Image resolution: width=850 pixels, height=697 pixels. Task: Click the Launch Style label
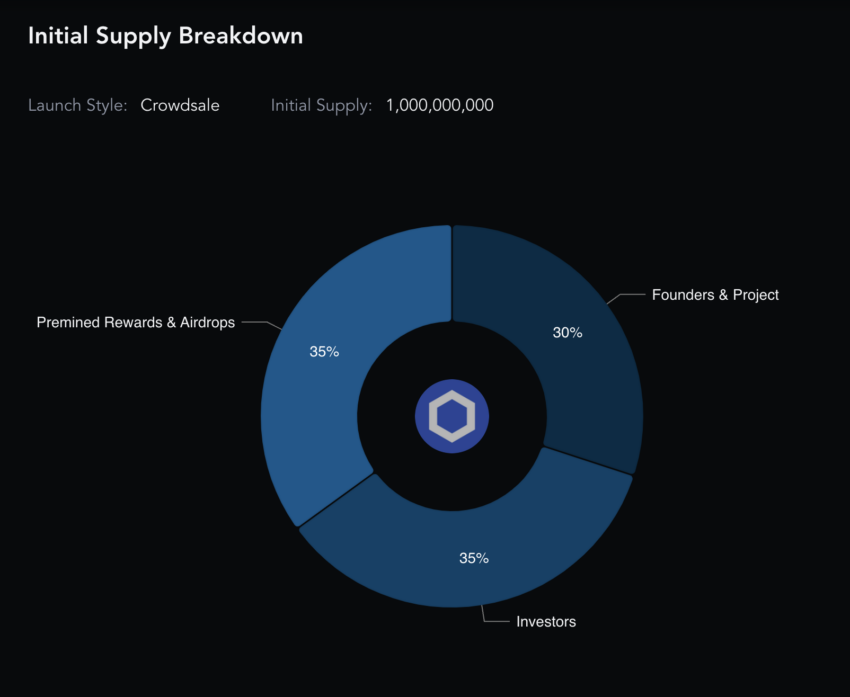[x=78, y=105]
